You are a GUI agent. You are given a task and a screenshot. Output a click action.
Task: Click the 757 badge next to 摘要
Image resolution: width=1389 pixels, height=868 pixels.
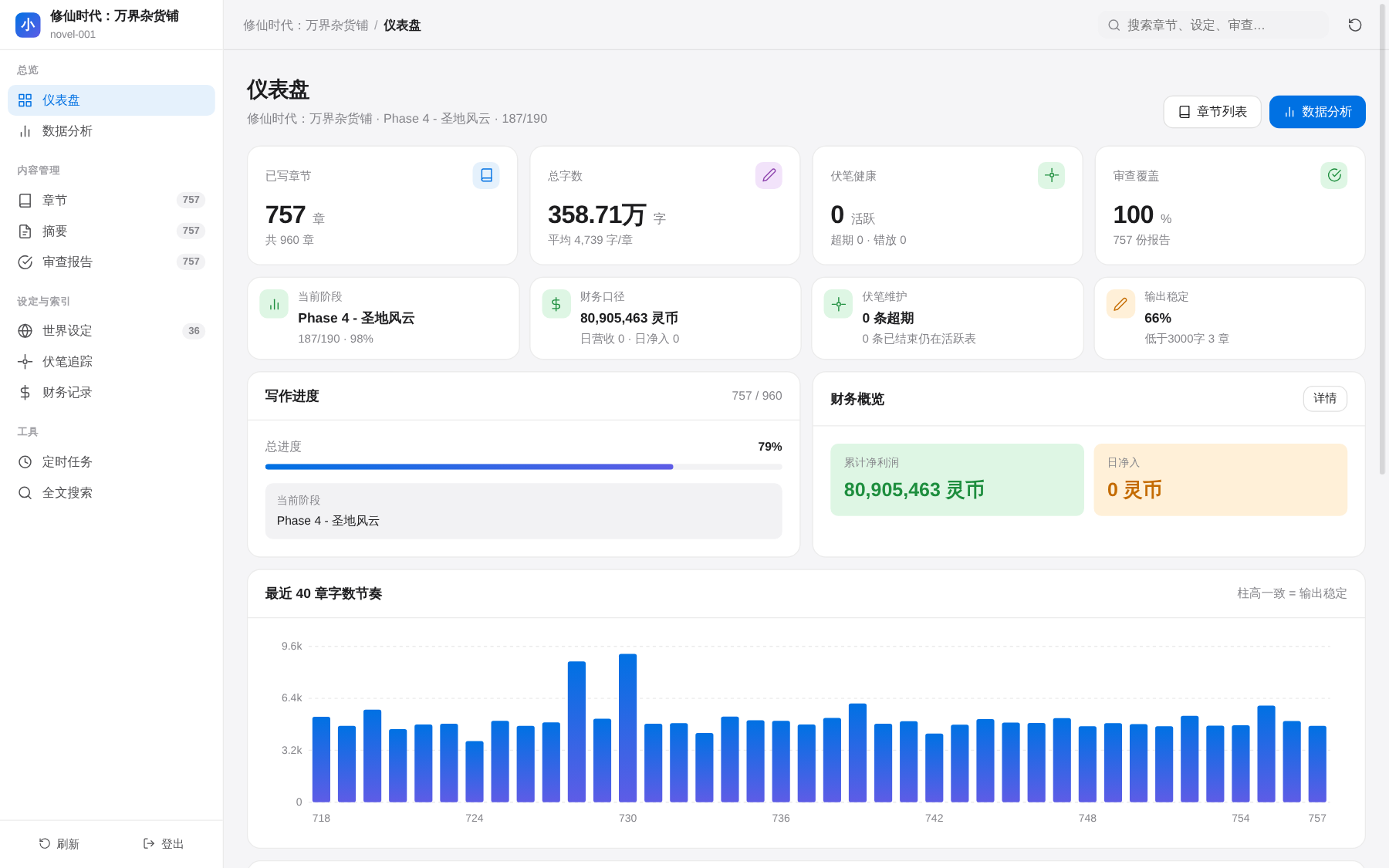pyautogui.click(x=191, y=231)
